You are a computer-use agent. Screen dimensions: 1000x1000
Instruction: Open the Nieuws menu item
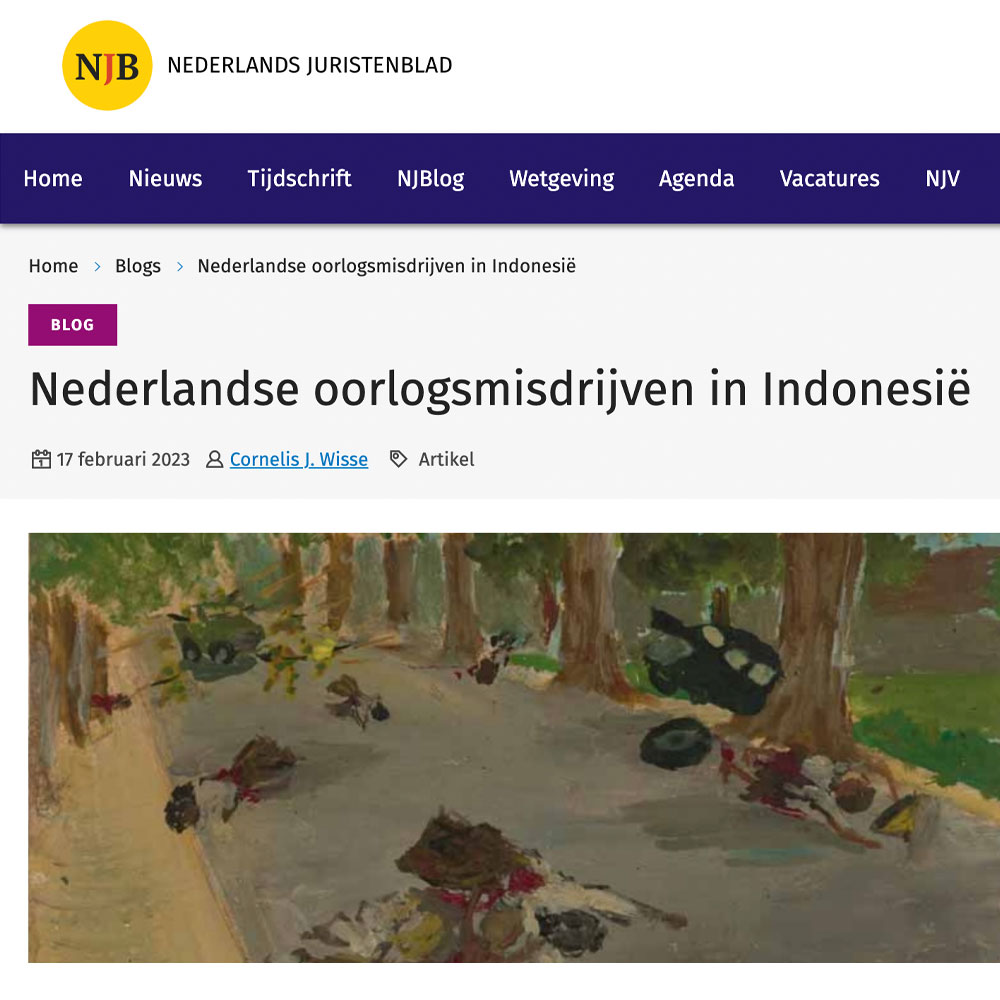(x=165, y=179)
